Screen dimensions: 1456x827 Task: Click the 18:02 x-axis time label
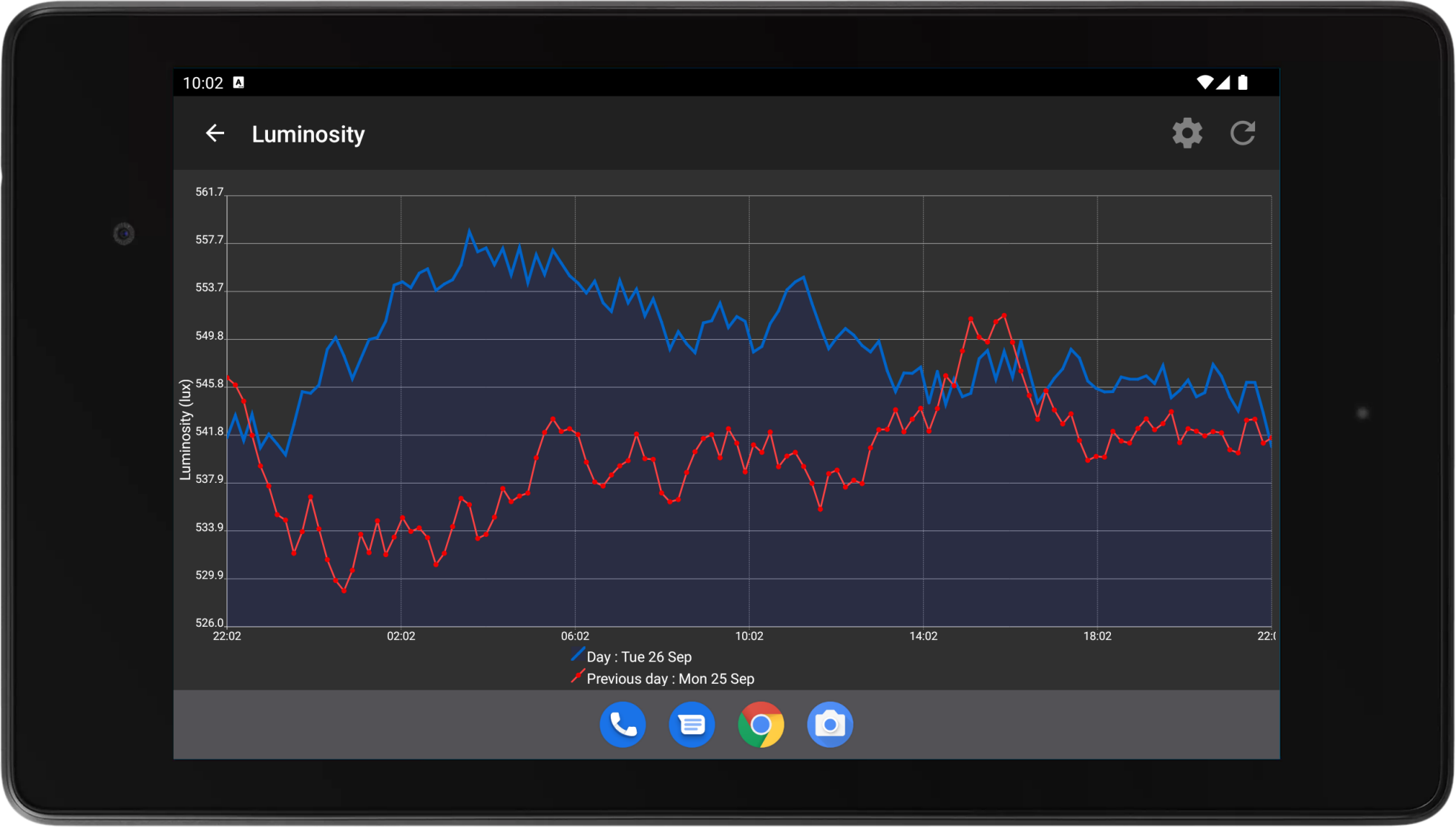[x=1097, y=636]
